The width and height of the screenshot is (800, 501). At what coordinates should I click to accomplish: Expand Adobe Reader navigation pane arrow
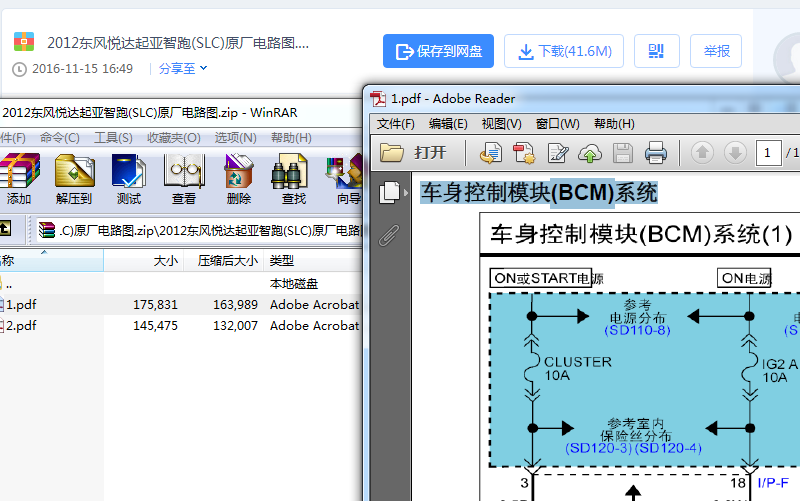(x=406, y=193)
